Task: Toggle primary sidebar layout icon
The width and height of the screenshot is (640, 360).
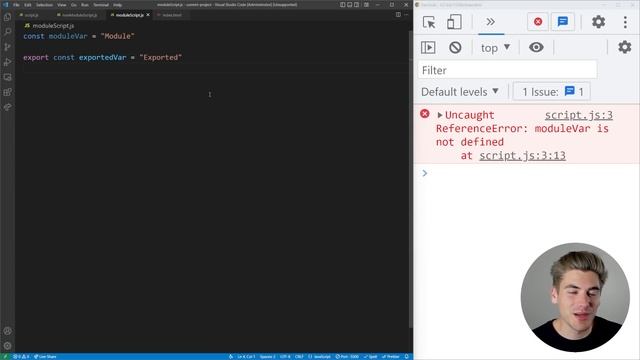Action: tap(342, 5)
